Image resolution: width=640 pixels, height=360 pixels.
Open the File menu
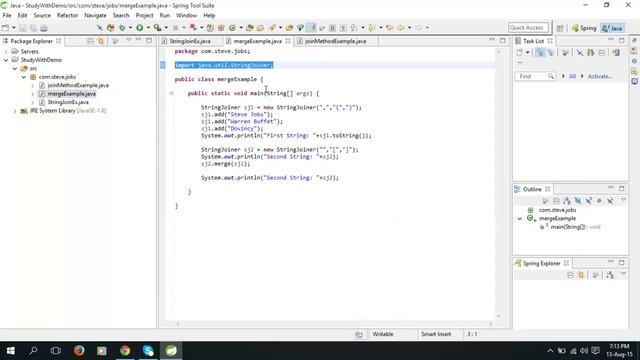click(x=7, y=15)
